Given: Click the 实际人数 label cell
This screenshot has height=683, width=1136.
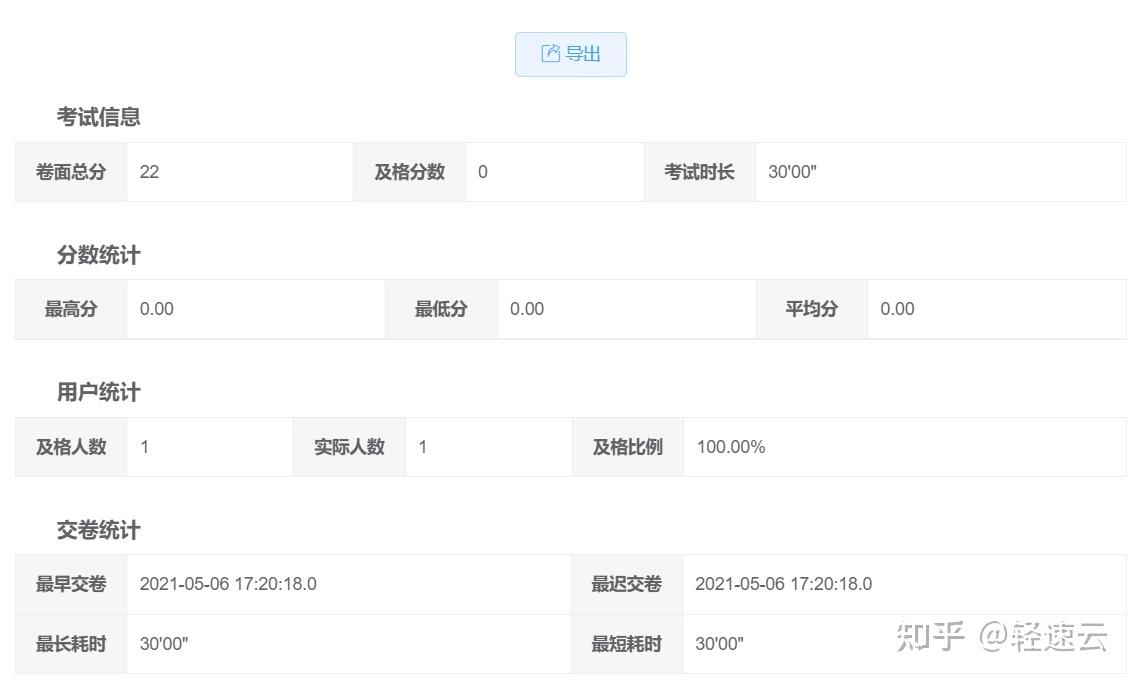Looking at the screenshot, I should click(x=349, y=447).
